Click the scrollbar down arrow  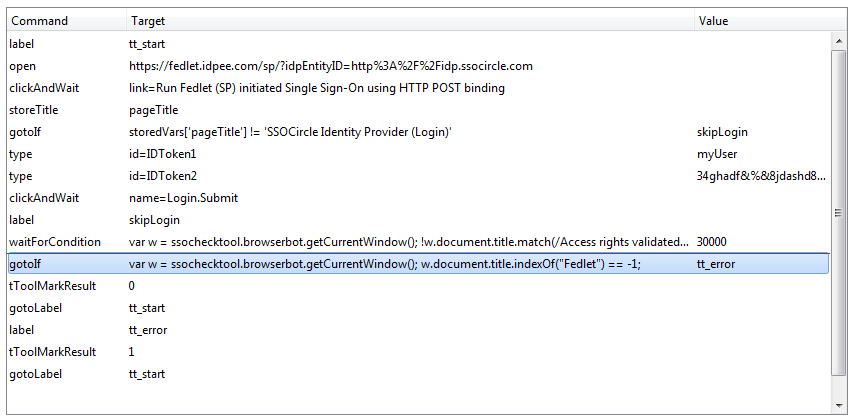838,405
